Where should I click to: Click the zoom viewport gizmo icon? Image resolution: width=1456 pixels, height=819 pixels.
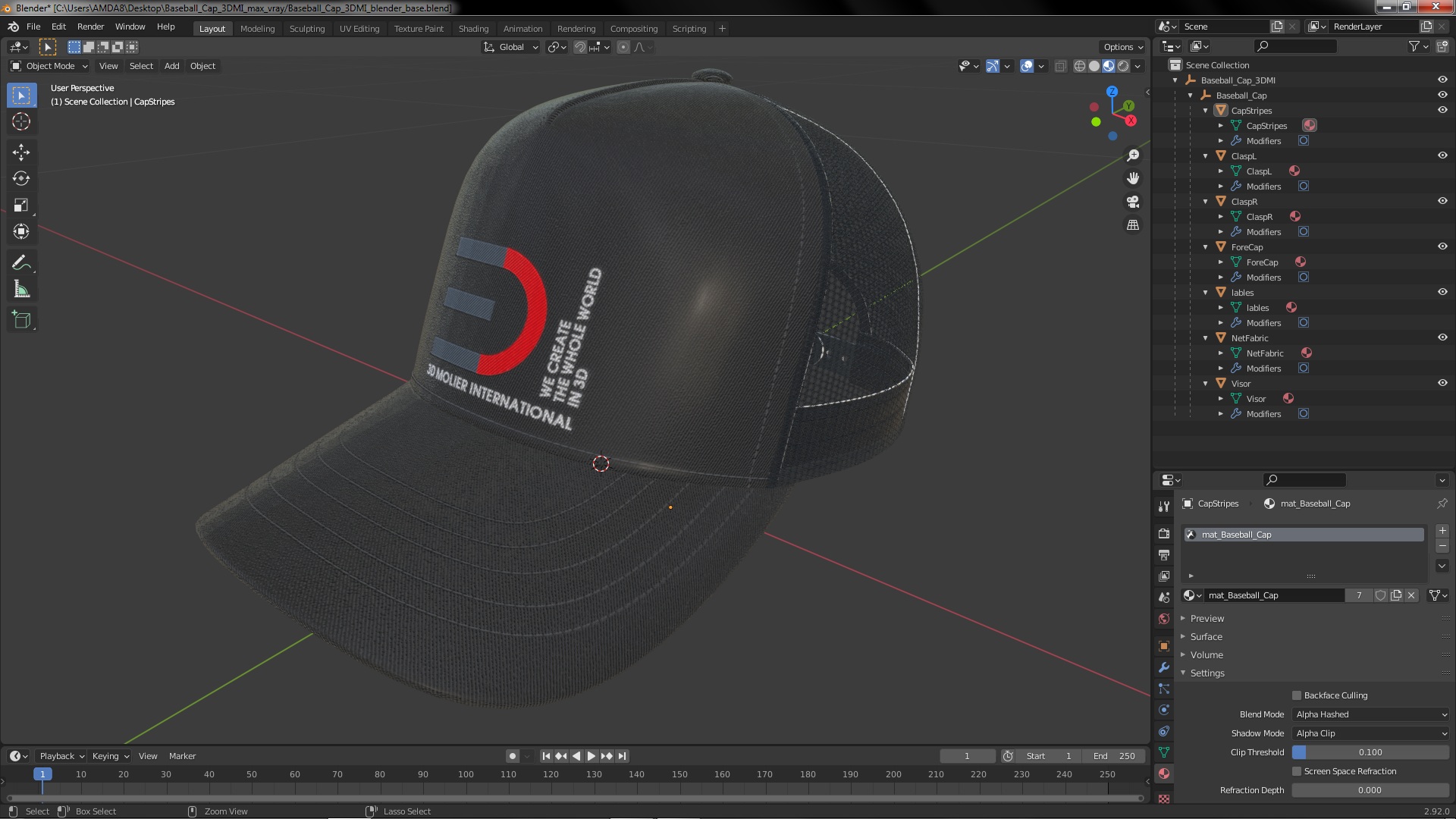point(1132,155)
